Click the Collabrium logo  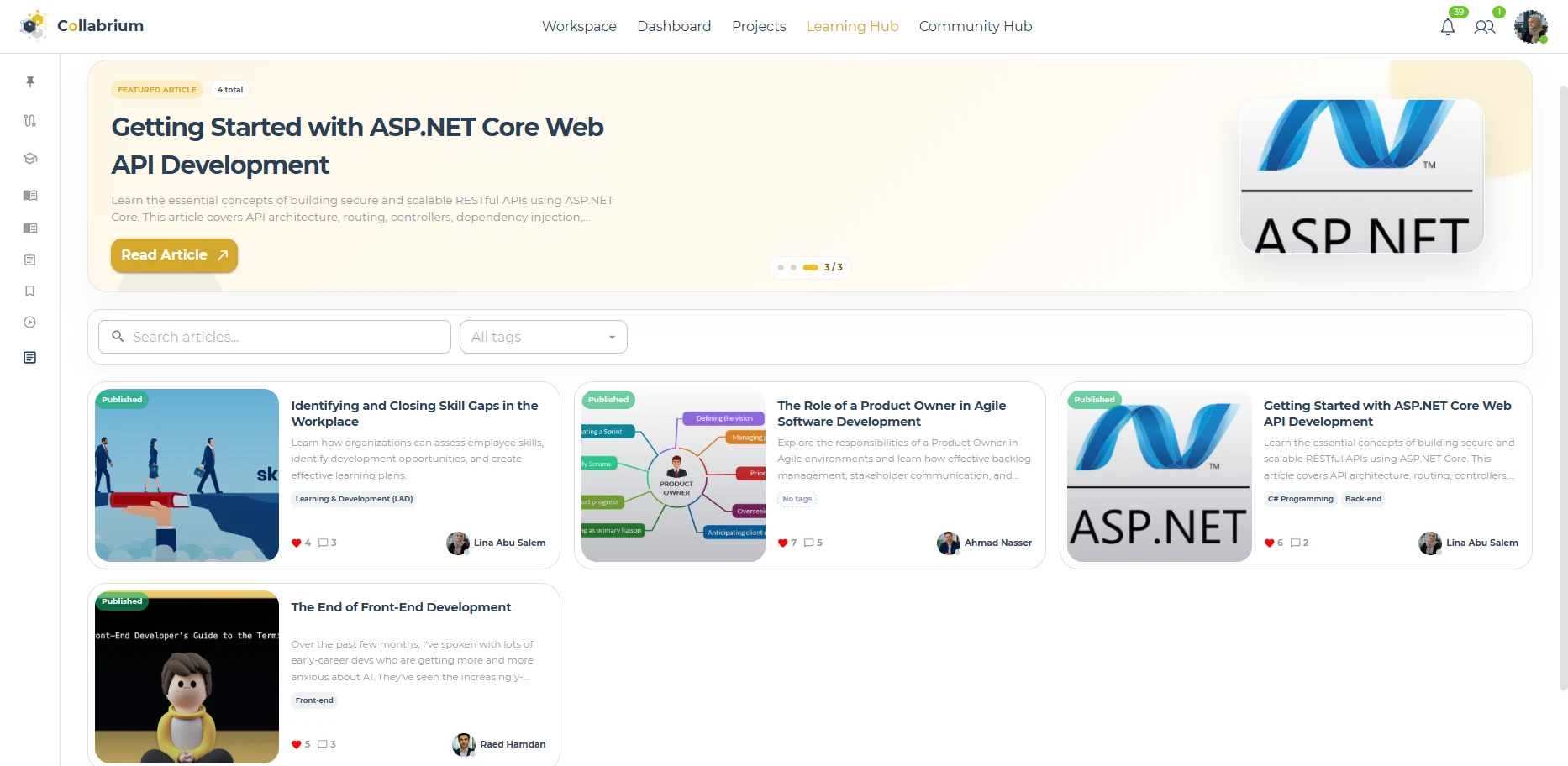tap(82, 26)
